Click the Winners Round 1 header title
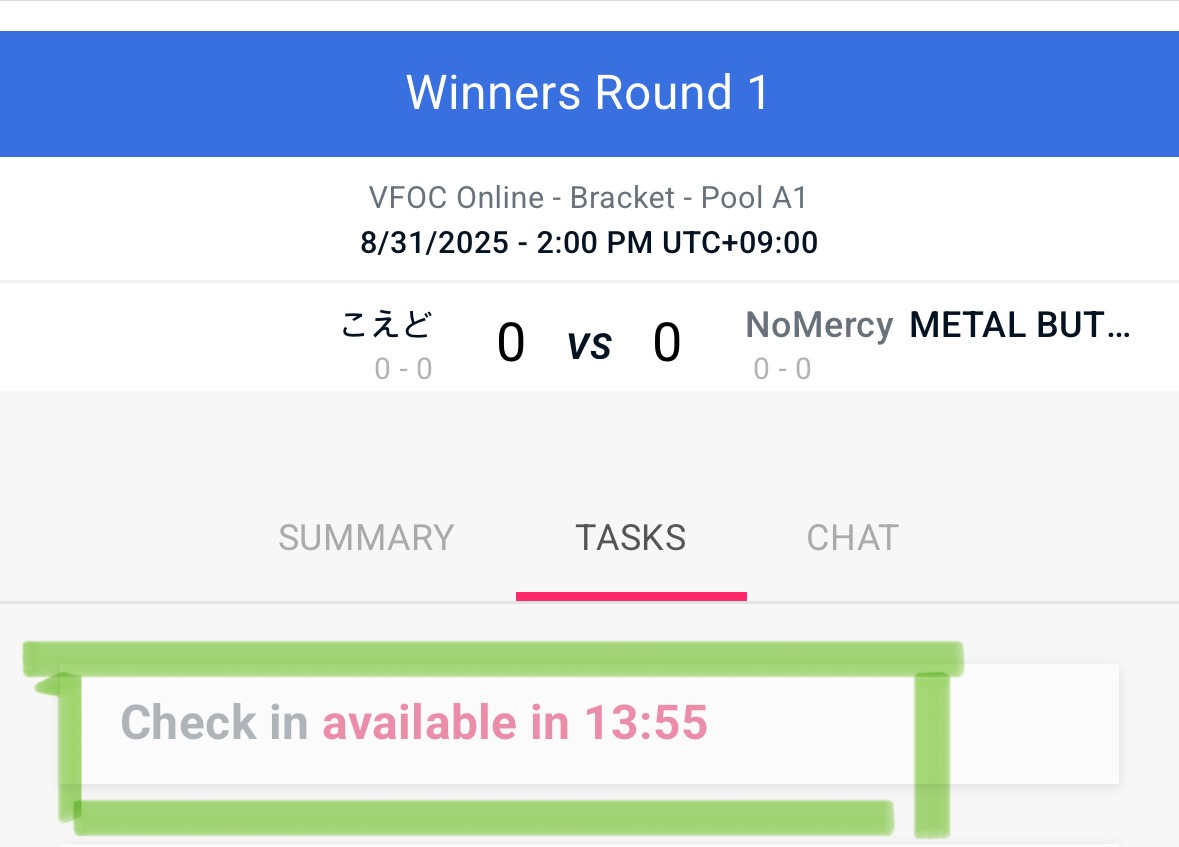 click(x=588, y=93)
